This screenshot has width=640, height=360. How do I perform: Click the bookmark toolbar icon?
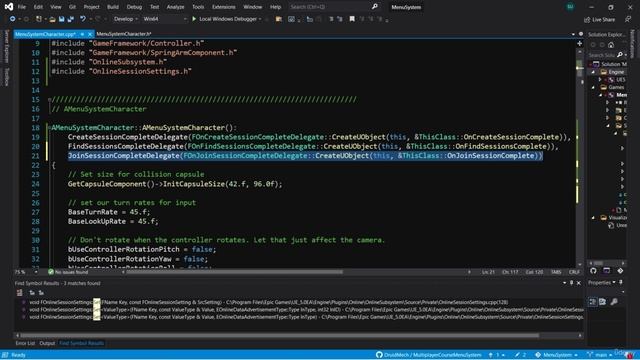click(x=352, y=19)
